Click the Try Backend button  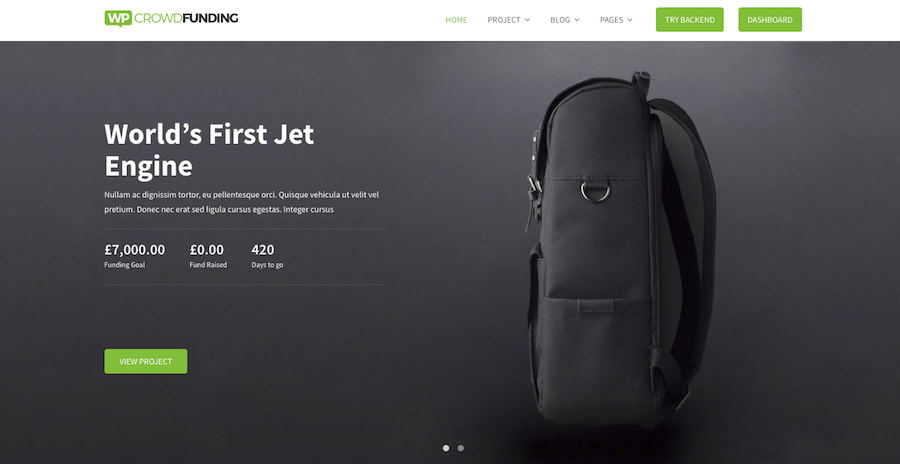click(689, 20)
